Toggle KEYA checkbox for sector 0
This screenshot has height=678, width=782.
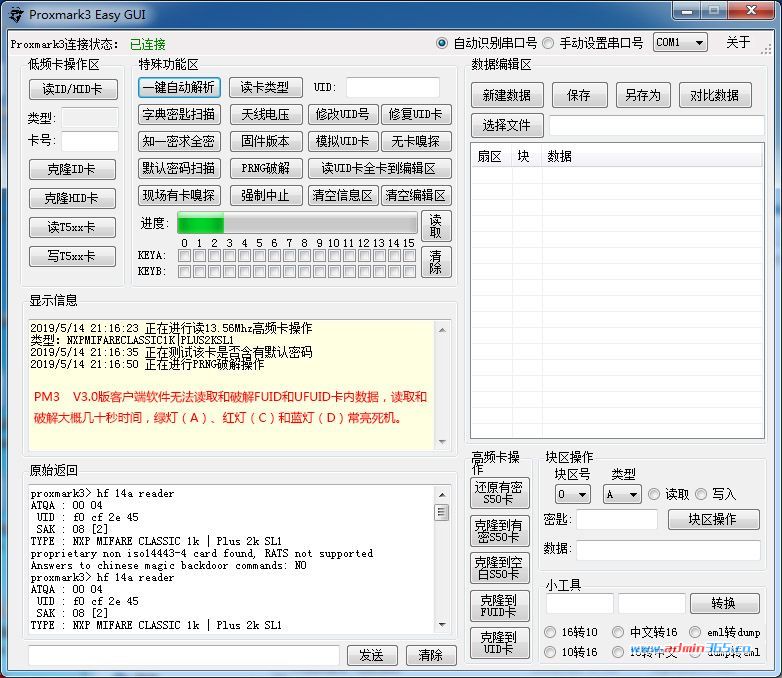click(x=185, y=256)
